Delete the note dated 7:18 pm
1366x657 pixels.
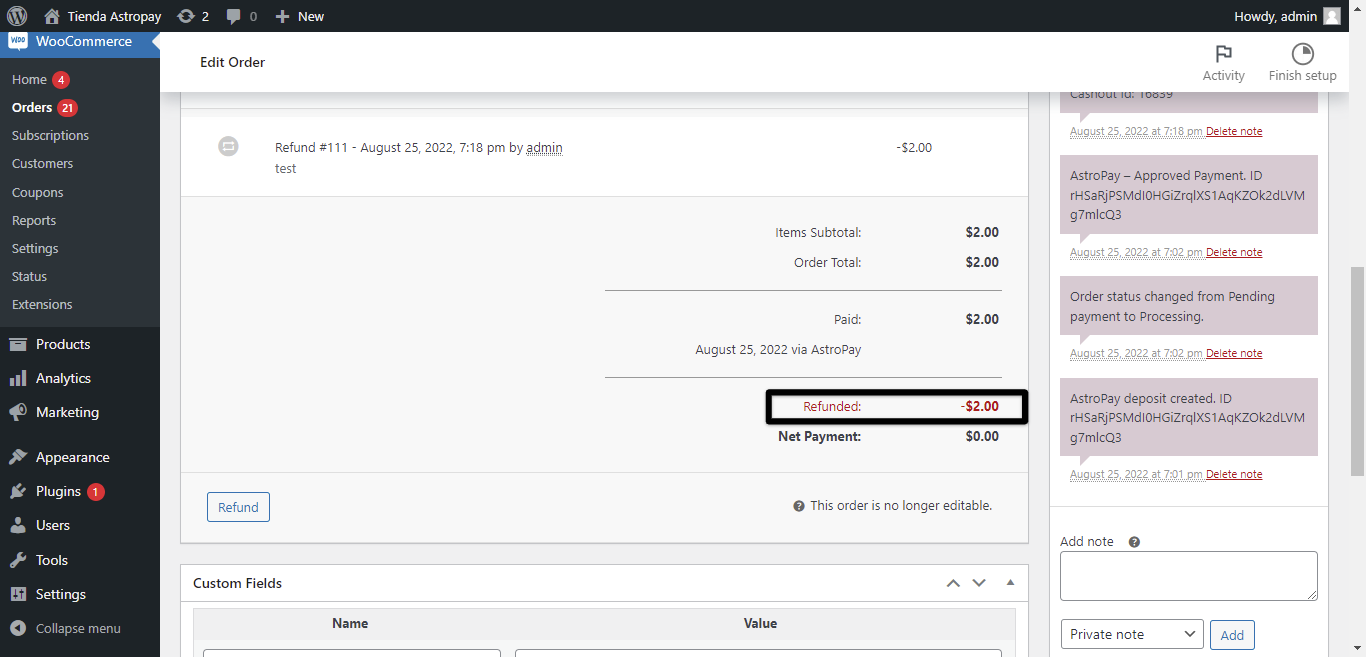pyautogui.click(x=1234, y=131)
